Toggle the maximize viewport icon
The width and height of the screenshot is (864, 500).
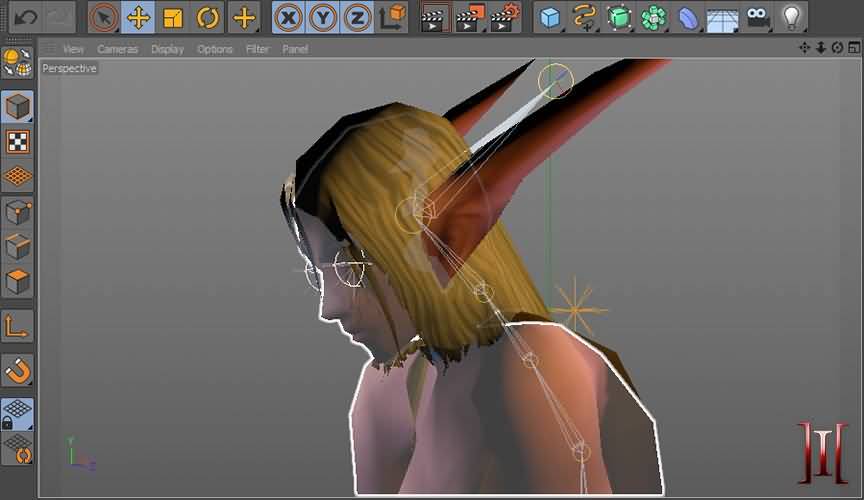point(854,48)
